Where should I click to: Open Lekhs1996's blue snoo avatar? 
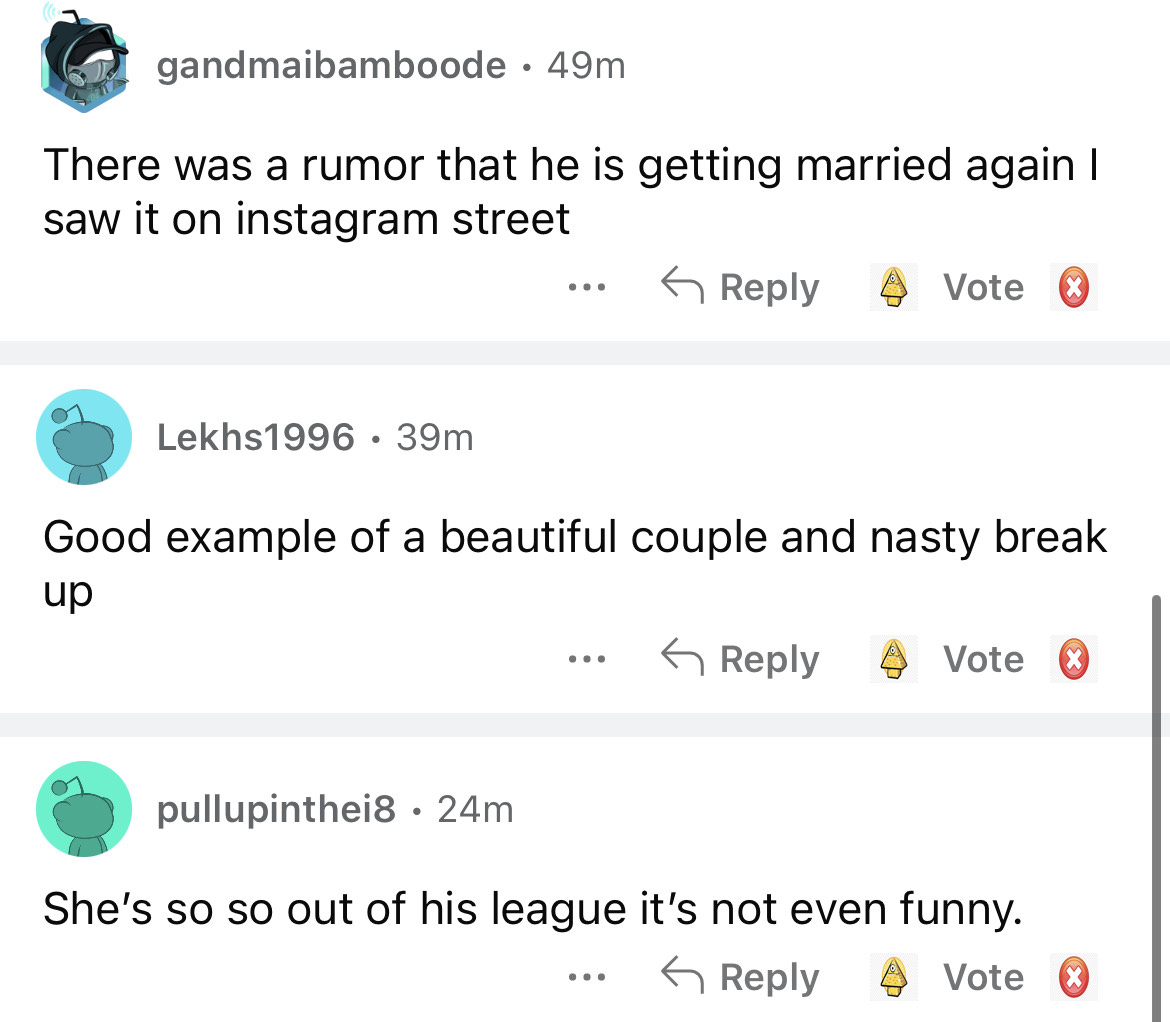click(x=84, y=437)
